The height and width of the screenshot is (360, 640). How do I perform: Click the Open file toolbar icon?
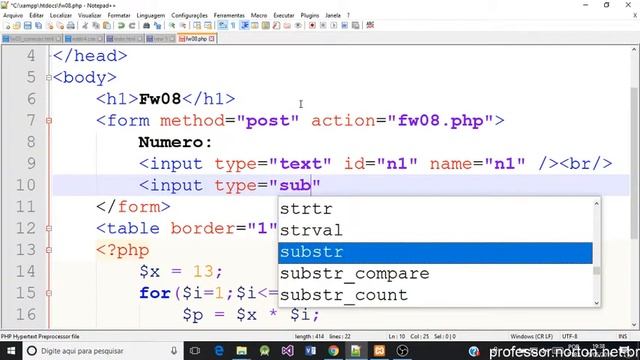click(17, 25)
